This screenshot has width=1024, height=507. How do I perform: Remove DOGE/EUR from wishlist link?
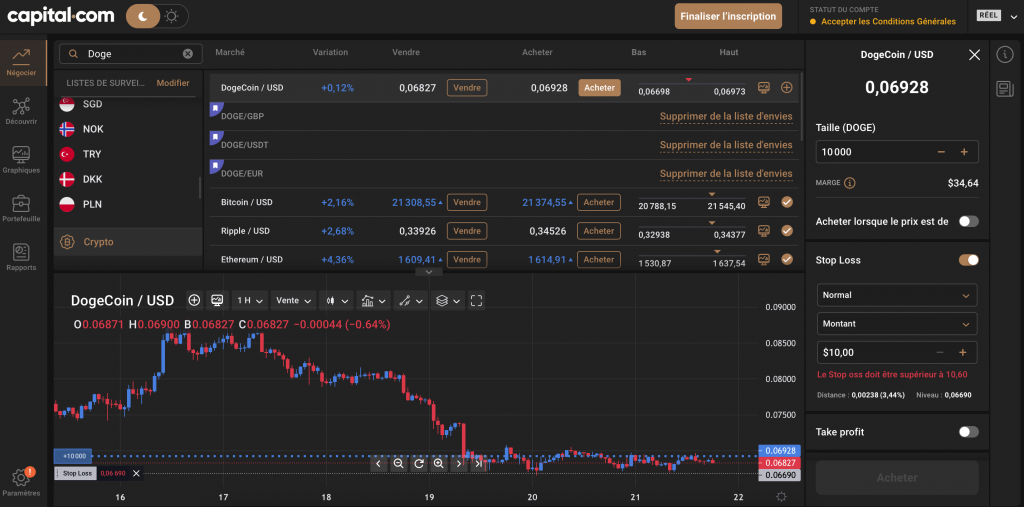(x=726, y=174)
